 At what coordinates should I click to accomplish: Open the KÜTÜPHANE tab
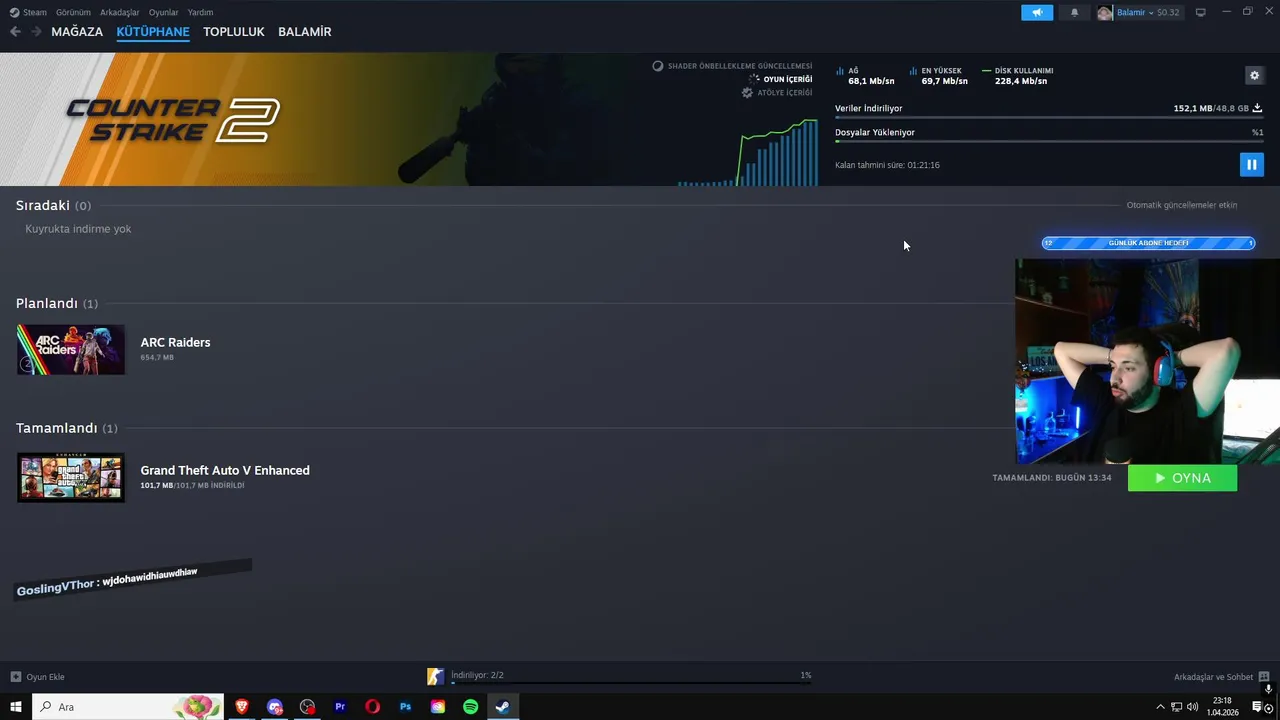point(153,32)
